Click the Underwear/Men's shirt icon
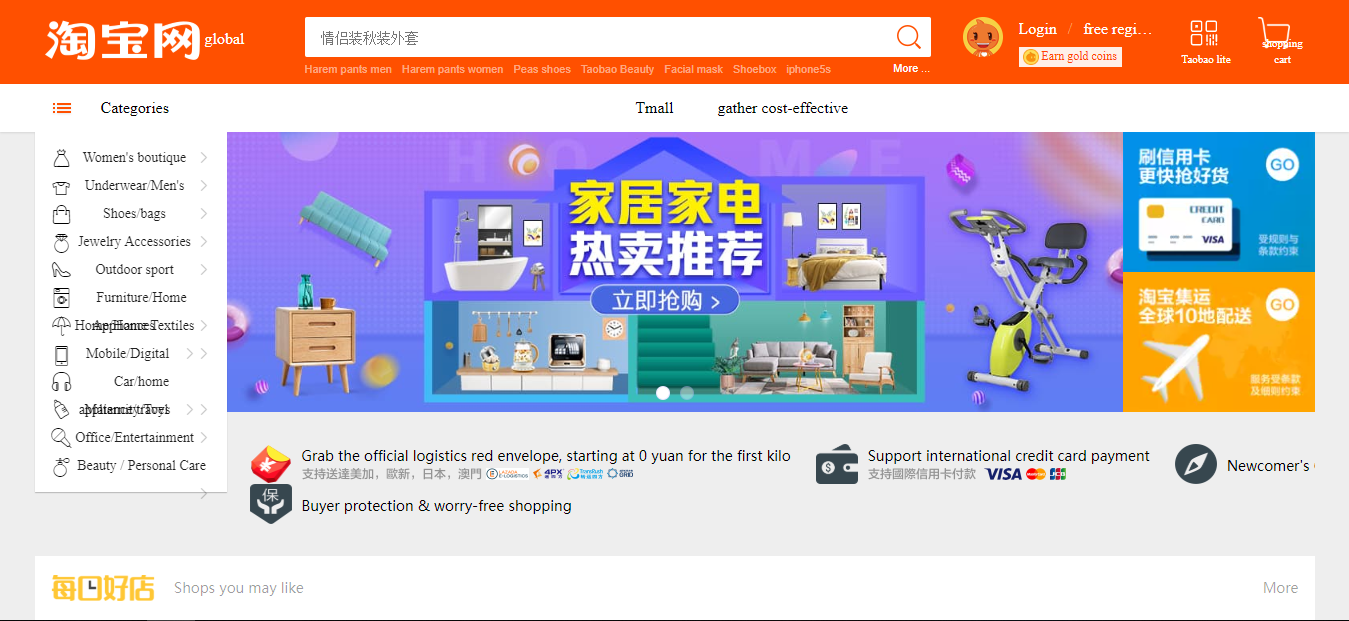Viewport: 1349px width, 621px height. (61, 186)
